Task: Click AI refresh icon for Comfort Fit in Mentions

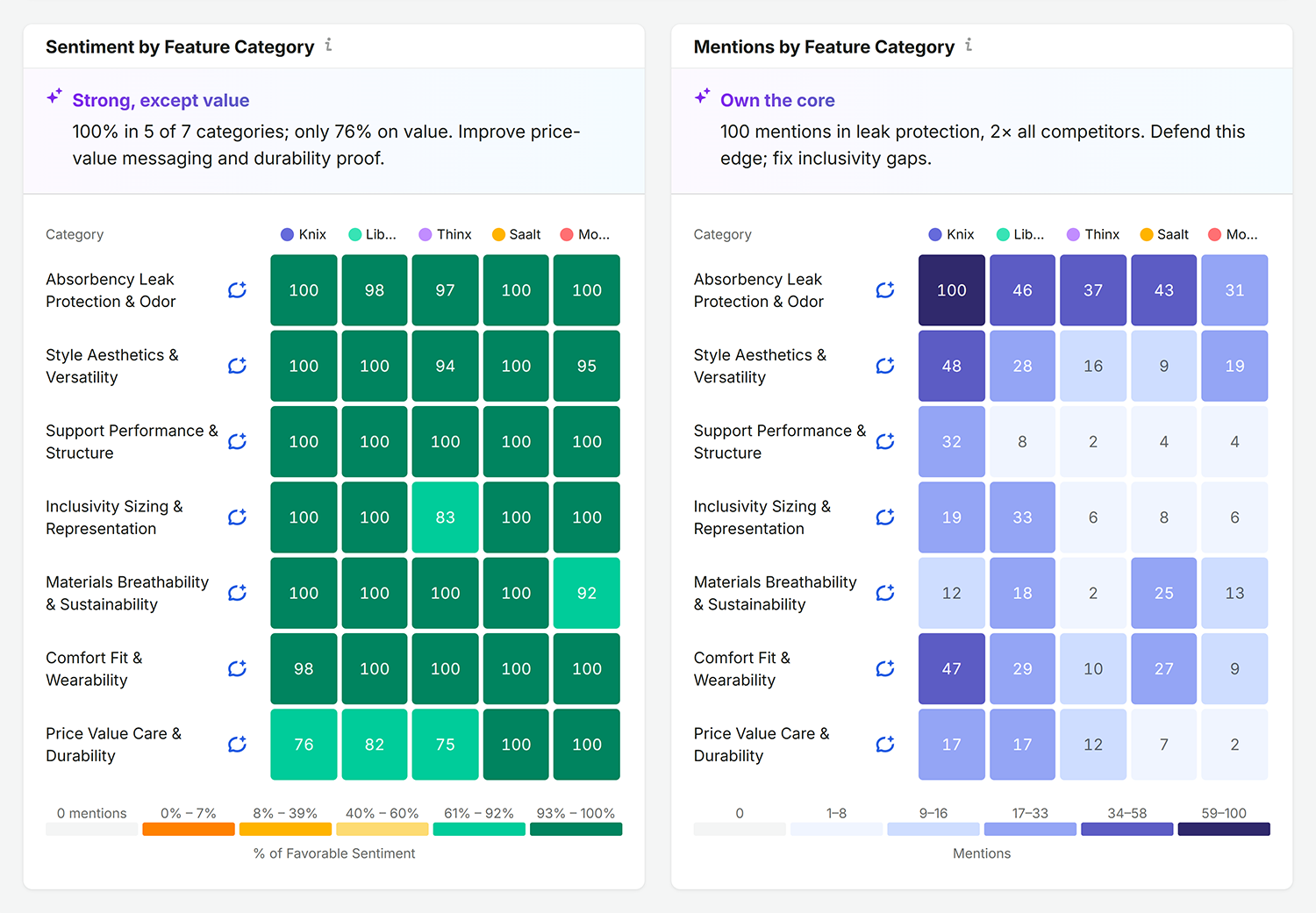Action: (885, 668)
